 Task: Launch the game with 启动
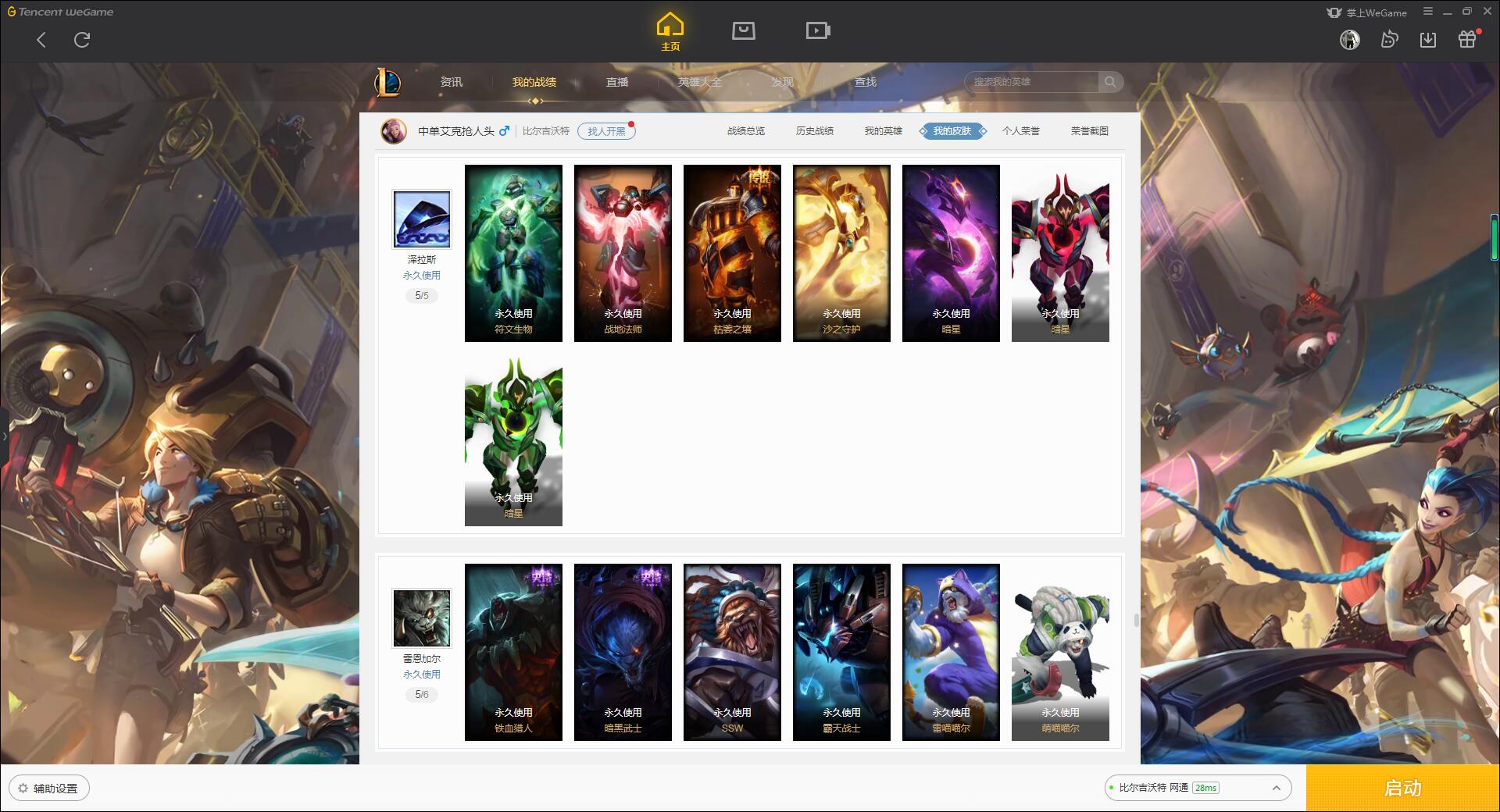click(1402, 788)
